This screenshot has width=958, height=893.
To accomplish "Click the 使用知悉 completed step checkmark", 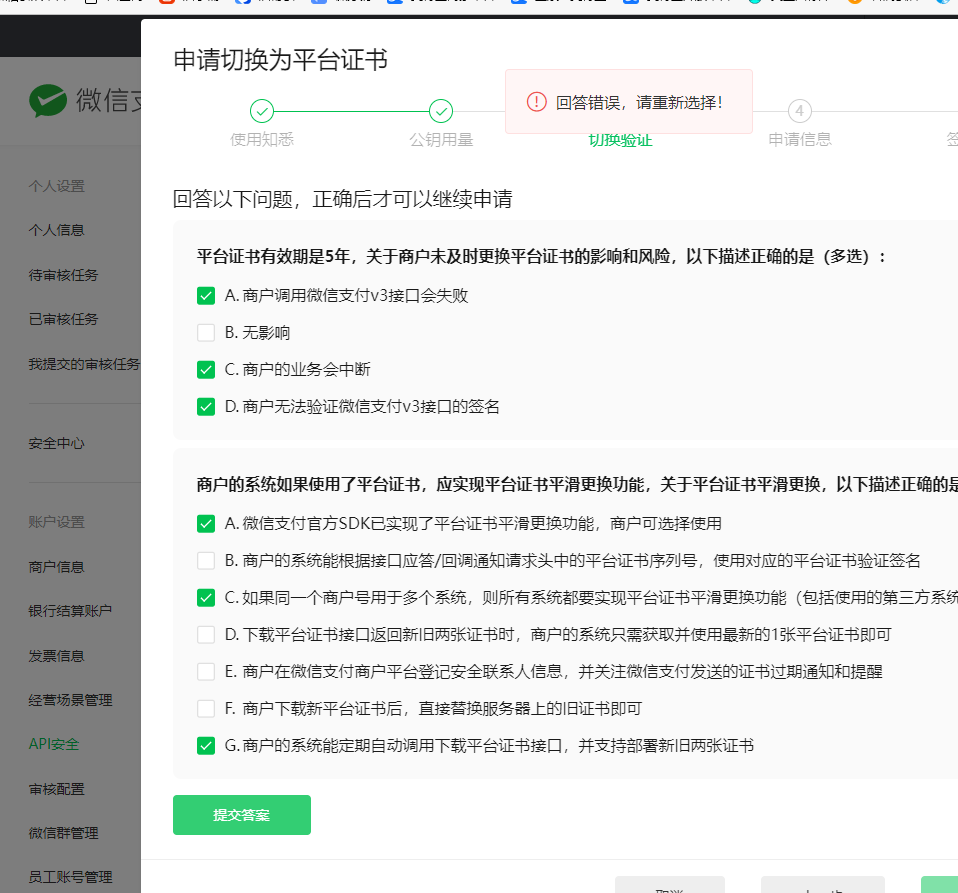I will (x=262, y=111).
